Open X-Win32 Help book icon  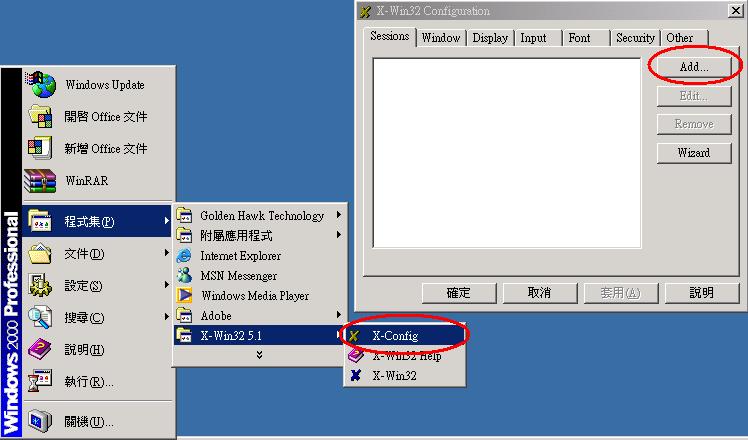click(354, 356)
